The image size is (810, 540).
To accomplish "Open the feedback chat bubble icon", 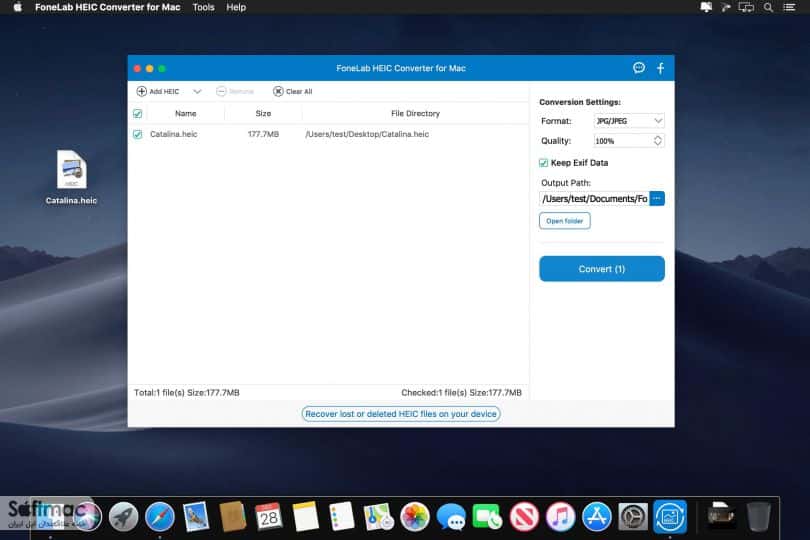I will point(639,68).
